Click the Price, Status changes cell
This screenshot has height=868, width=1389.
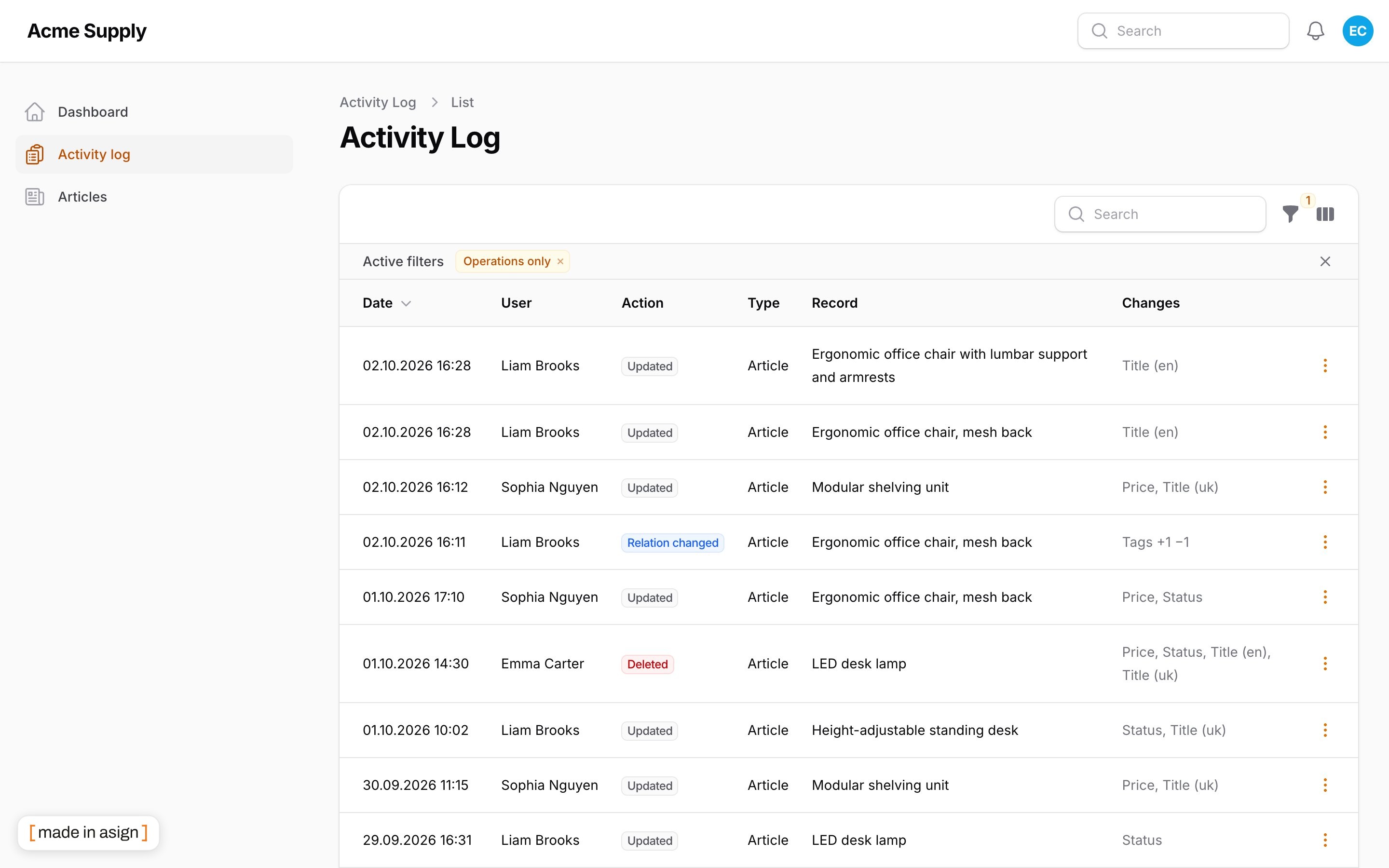pyautogui.click(x=1162, y=597)
